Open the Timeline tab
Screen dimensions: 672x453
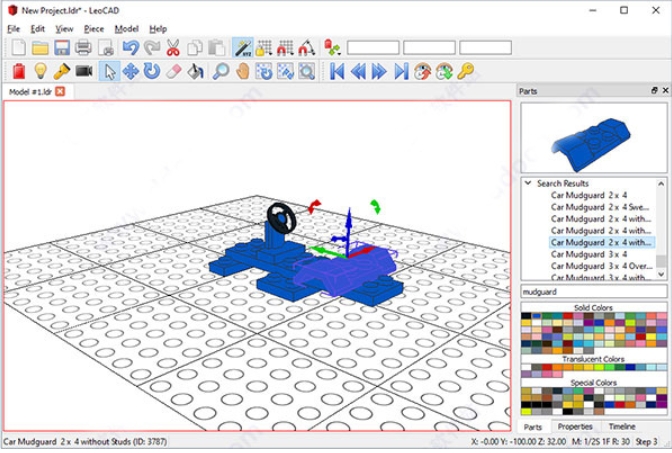[x=622, y=427]
